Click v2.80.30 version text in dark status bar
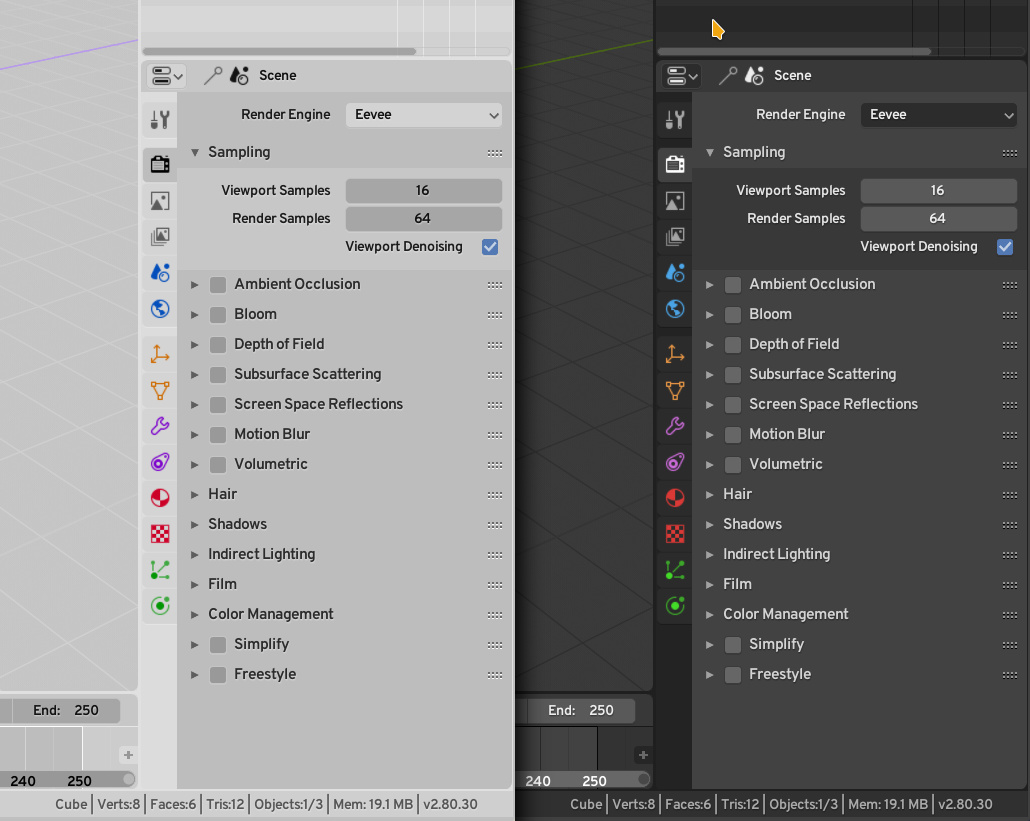 coord(965,805)
